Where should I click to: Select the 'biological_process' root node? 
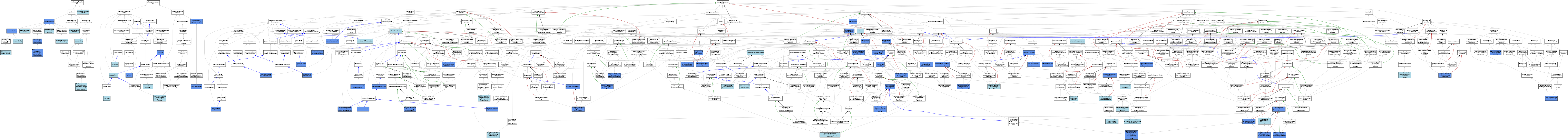click(x=723, y=2)
